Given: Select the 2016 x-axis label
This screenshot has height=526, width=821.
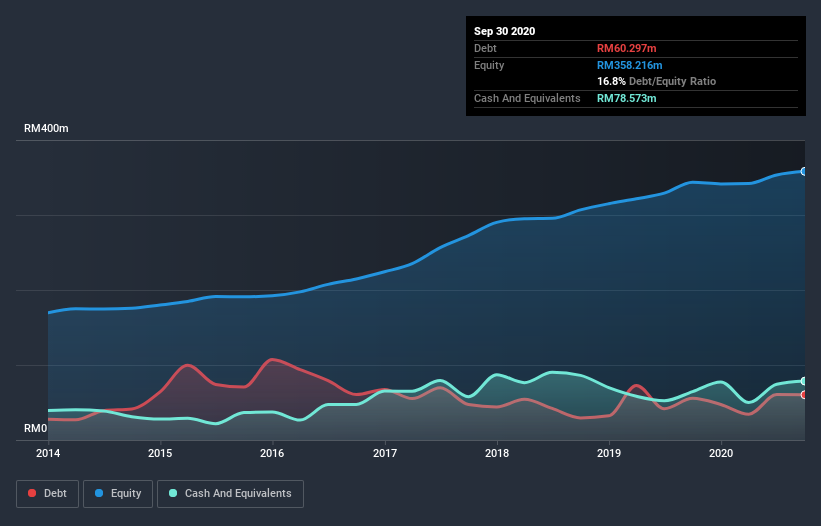Looking at the screenshot, I should tap(272, 453).
